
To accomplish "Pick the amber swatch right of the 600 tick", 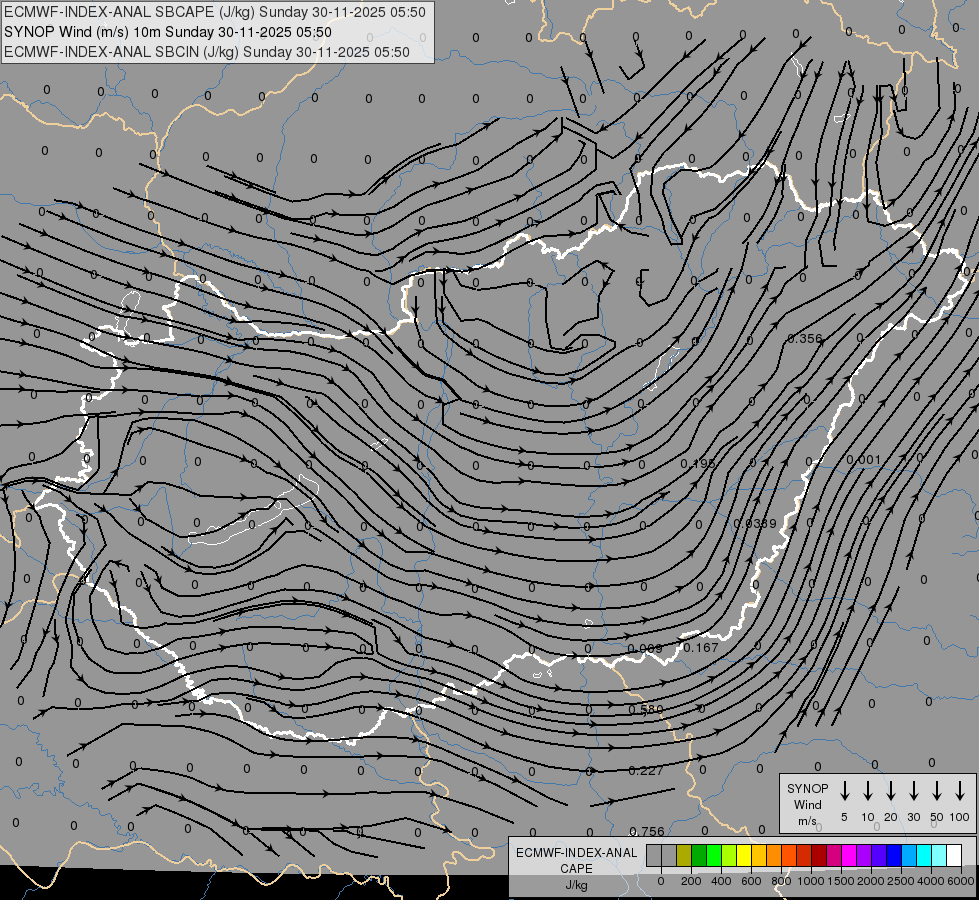I will click(759, 855).
